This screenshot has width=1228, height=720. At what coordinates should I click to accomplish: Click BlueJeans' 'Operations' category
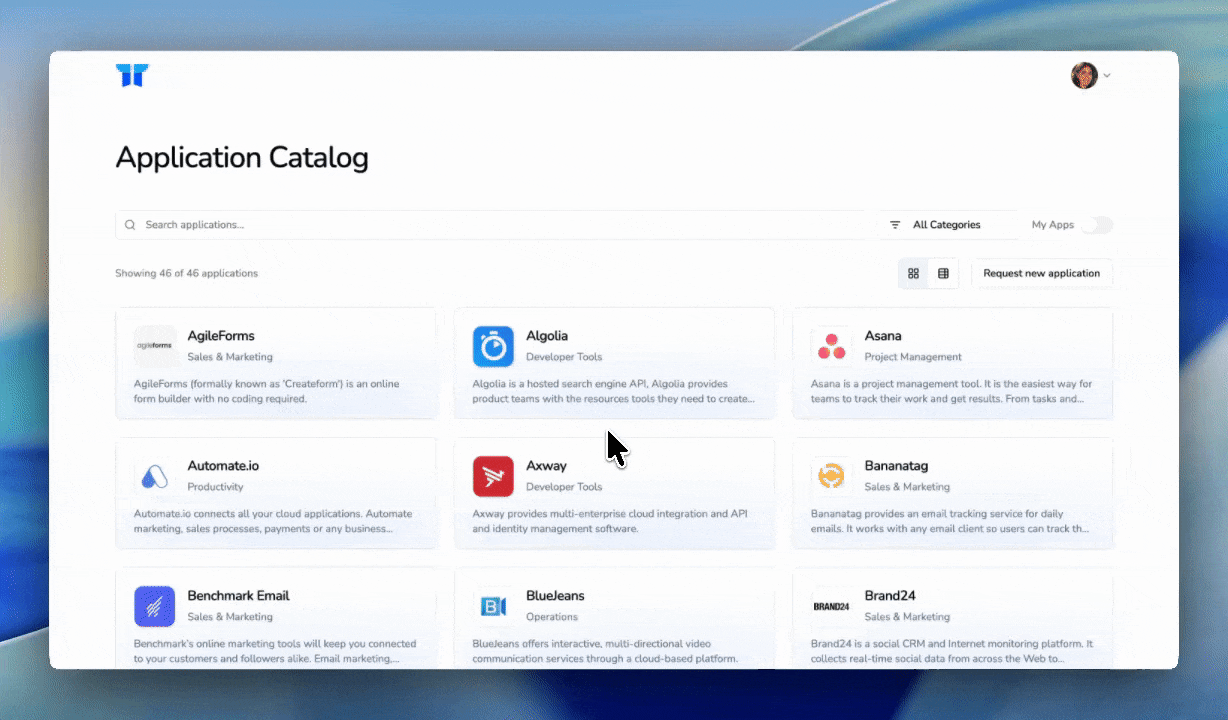coord(552,617)
